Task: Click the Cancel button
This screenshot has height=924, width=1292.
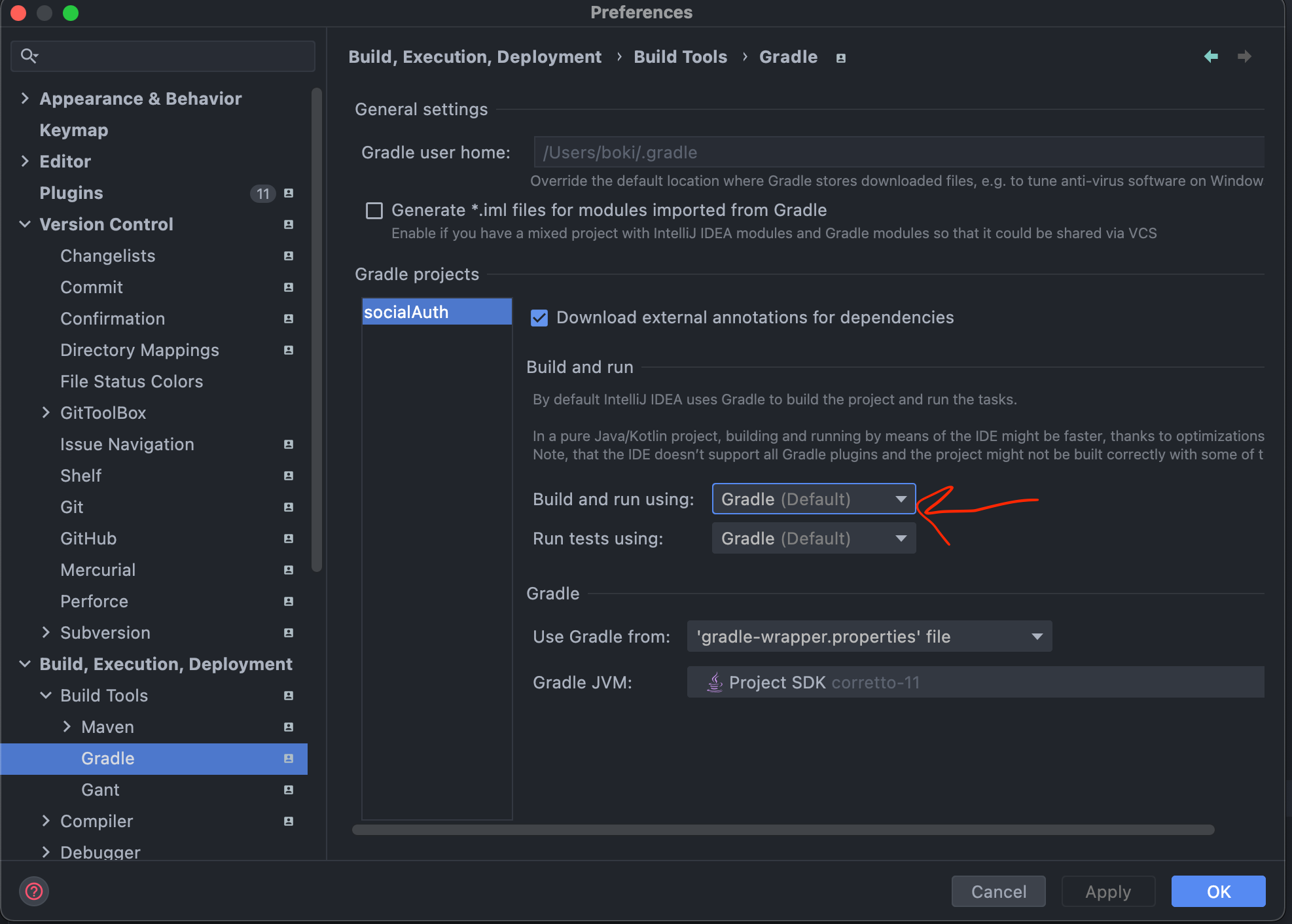Action: click(998, 891)
